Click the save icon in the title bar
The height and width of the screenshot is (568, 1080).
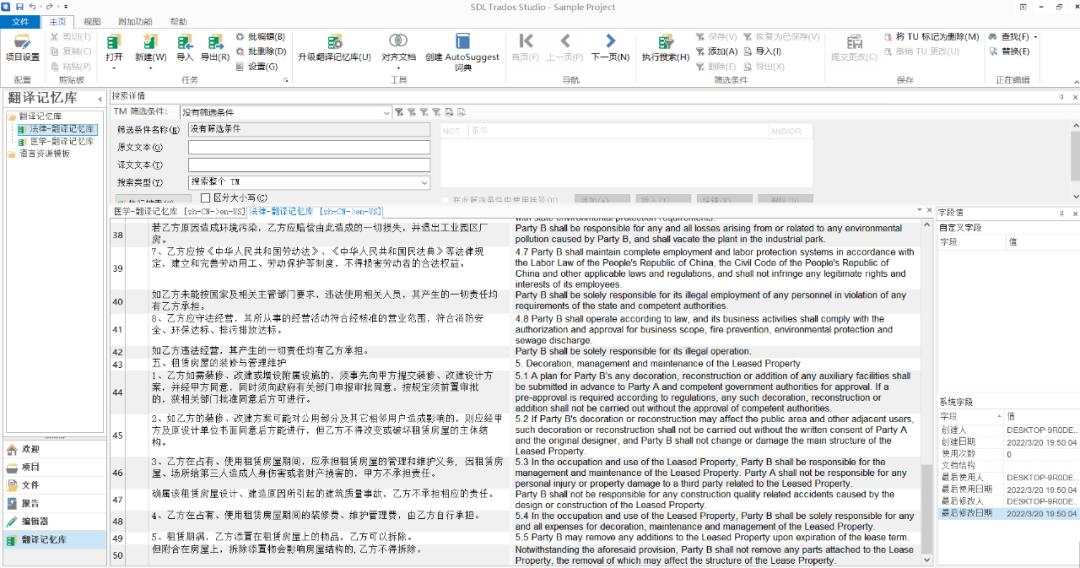tap(19, 7)
